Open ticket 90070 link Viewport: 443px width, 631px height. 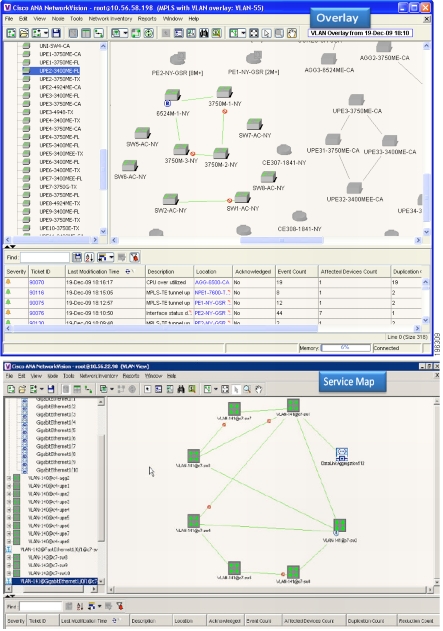[37, 283]
